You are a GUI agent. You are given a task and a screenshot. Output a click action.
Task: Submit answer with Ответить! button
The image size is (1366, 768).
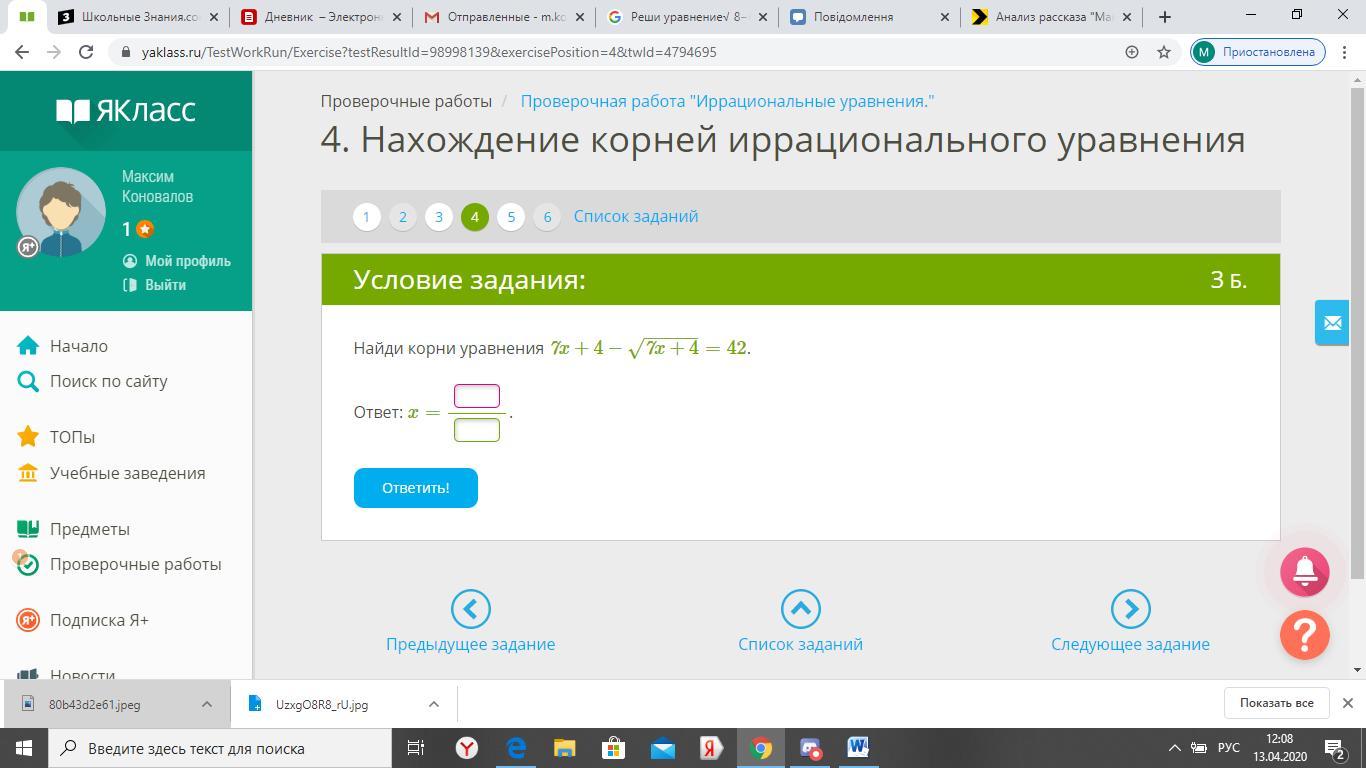pyautogui.click(x=416, y=488)
